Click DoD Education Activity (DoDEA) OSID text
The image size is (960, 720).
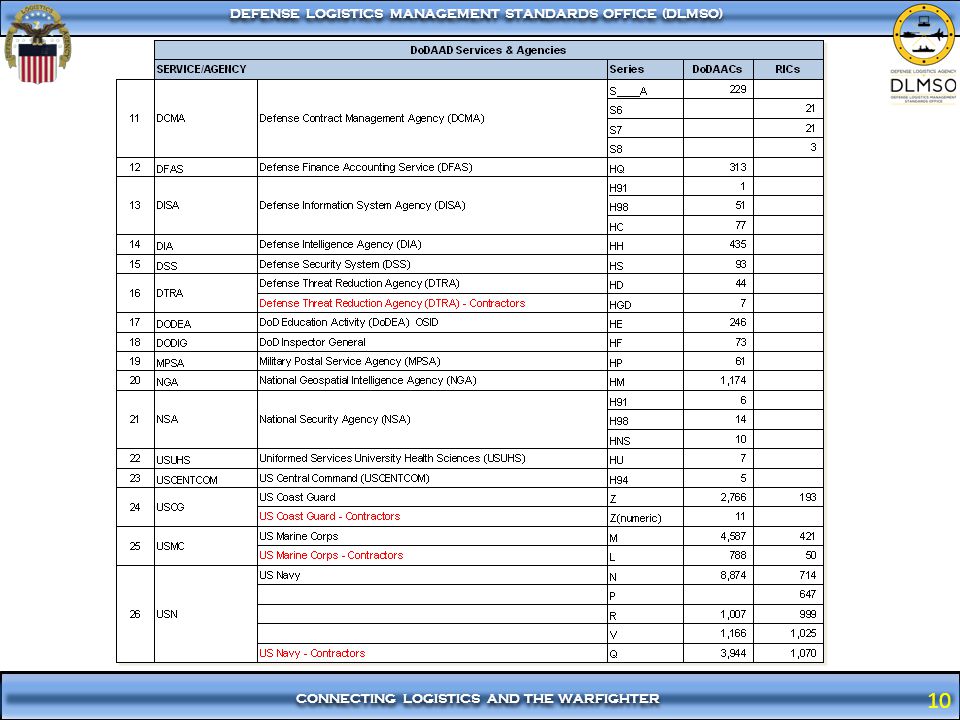tap(348, 322)
